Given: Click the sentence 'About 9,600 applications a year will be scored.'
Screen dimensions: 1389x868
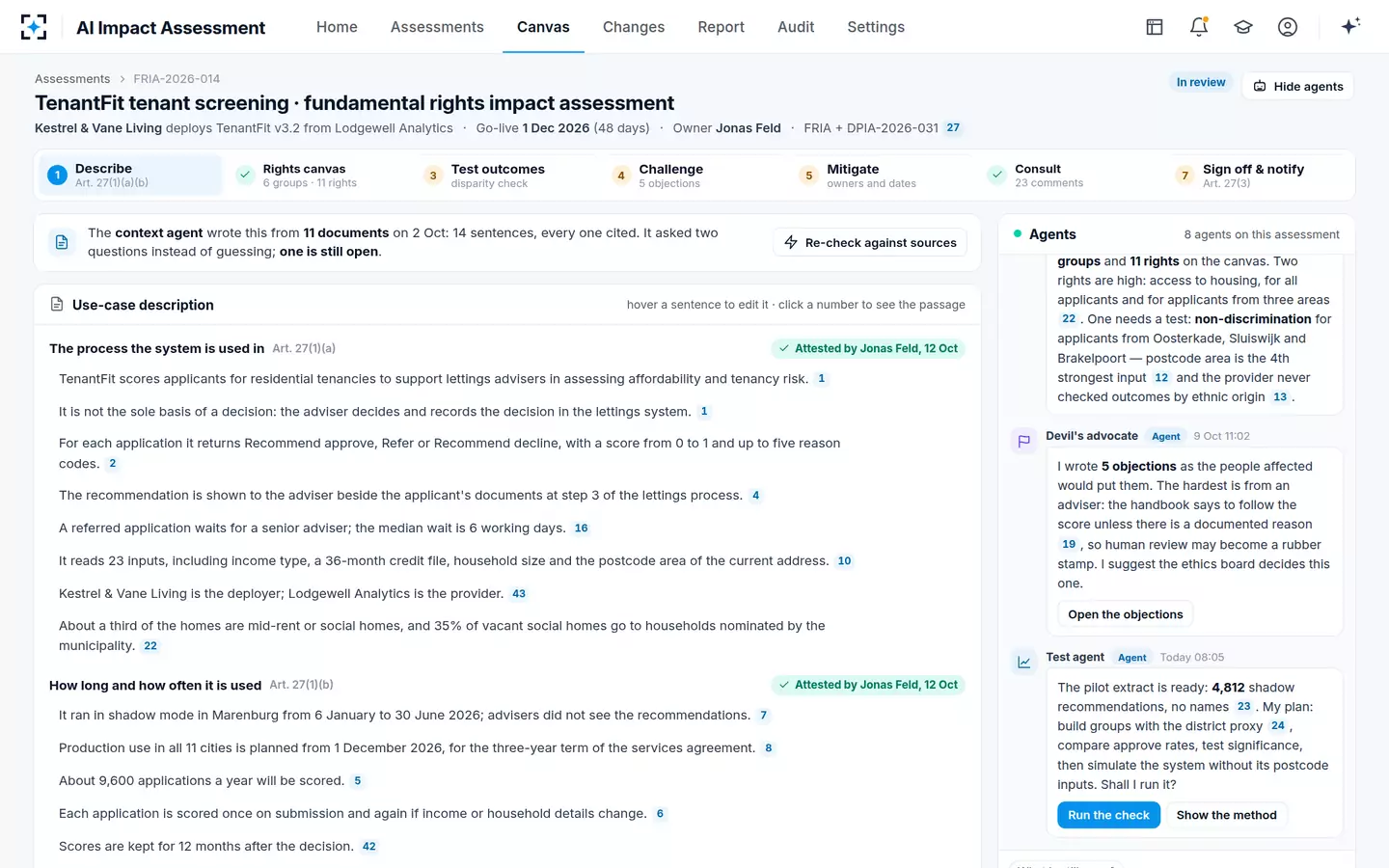Looking at the screenshot, I should pyautogui.click(x=202, y=781).
